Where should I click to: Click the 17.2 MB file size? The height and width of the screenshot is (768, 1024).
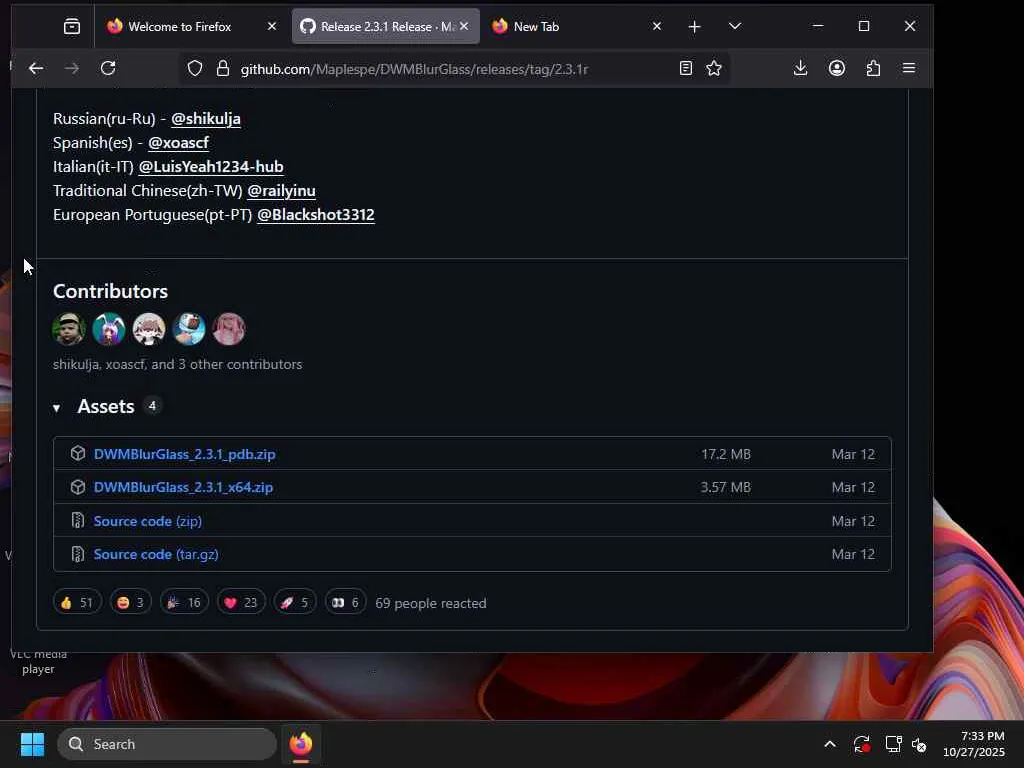click(726, 455)
